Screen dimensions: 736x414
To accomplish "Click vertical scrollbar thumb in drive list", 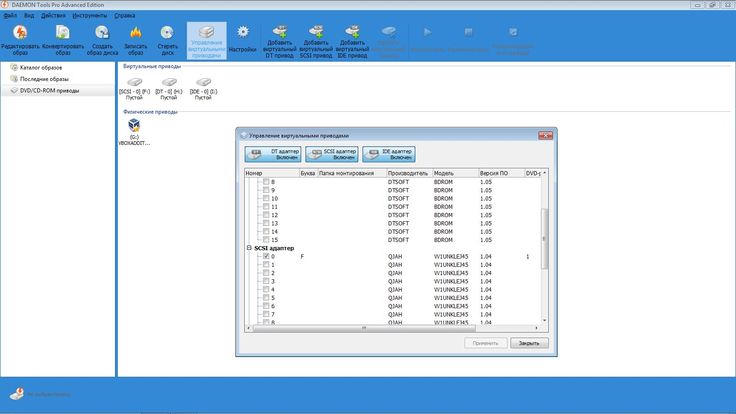I will (x=544, y=238).
